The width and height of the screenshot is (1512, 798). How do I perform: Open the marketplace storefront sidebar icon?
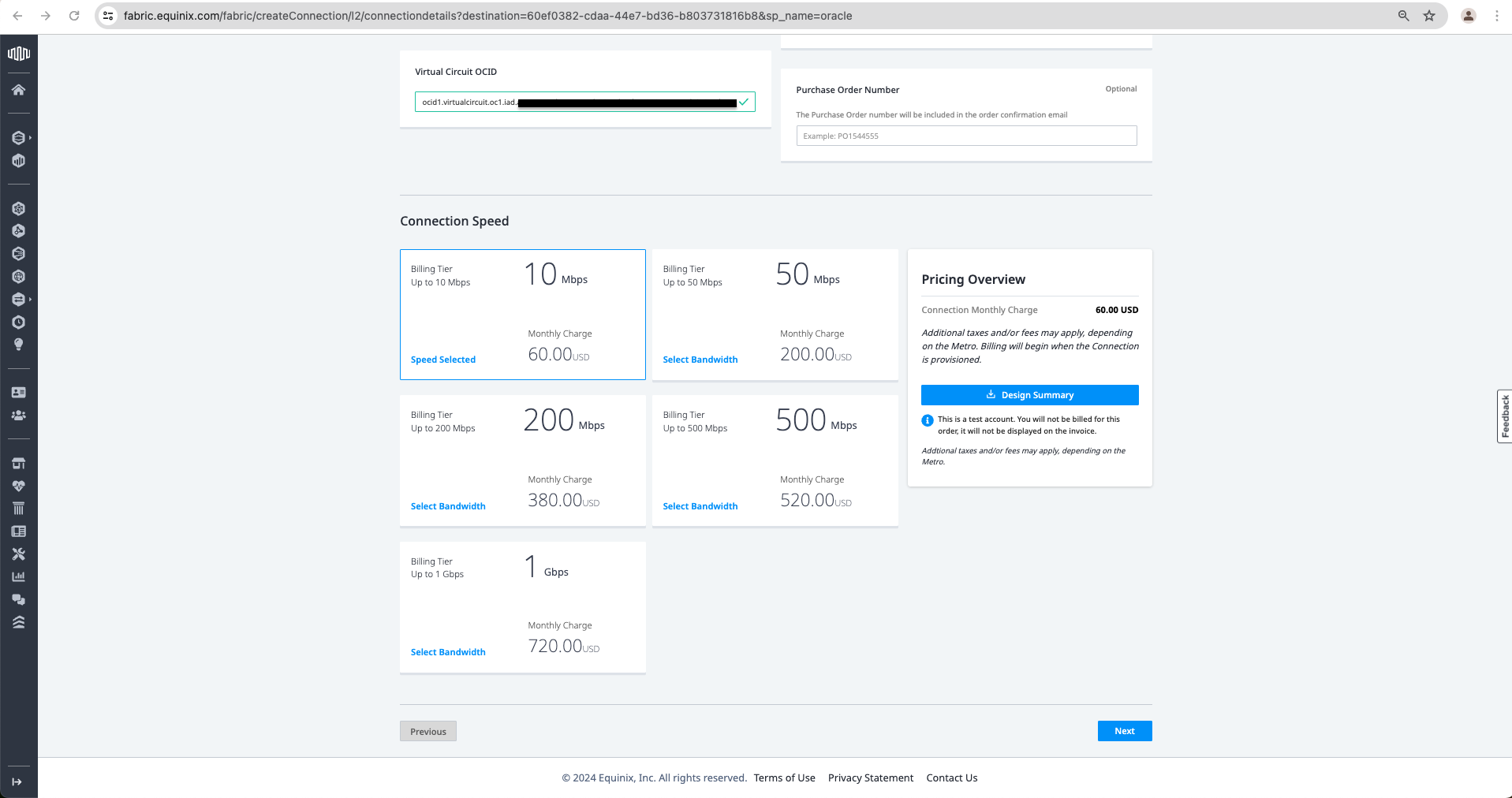pos(18,463)
